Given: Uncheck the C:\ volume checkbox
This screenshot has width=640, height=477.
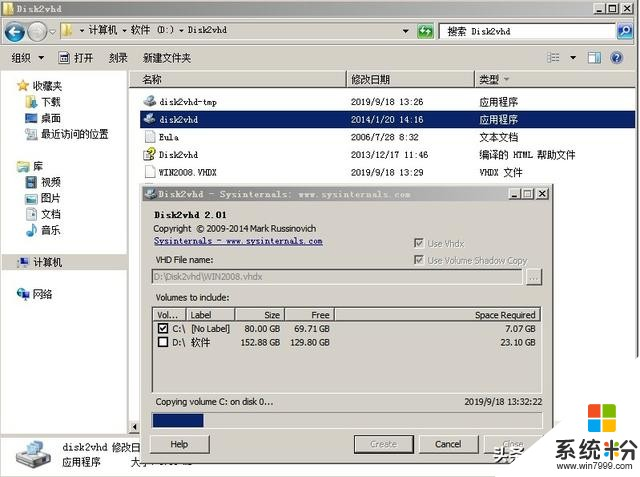Looking at the screenshot, I should click(x=163, y=328).
